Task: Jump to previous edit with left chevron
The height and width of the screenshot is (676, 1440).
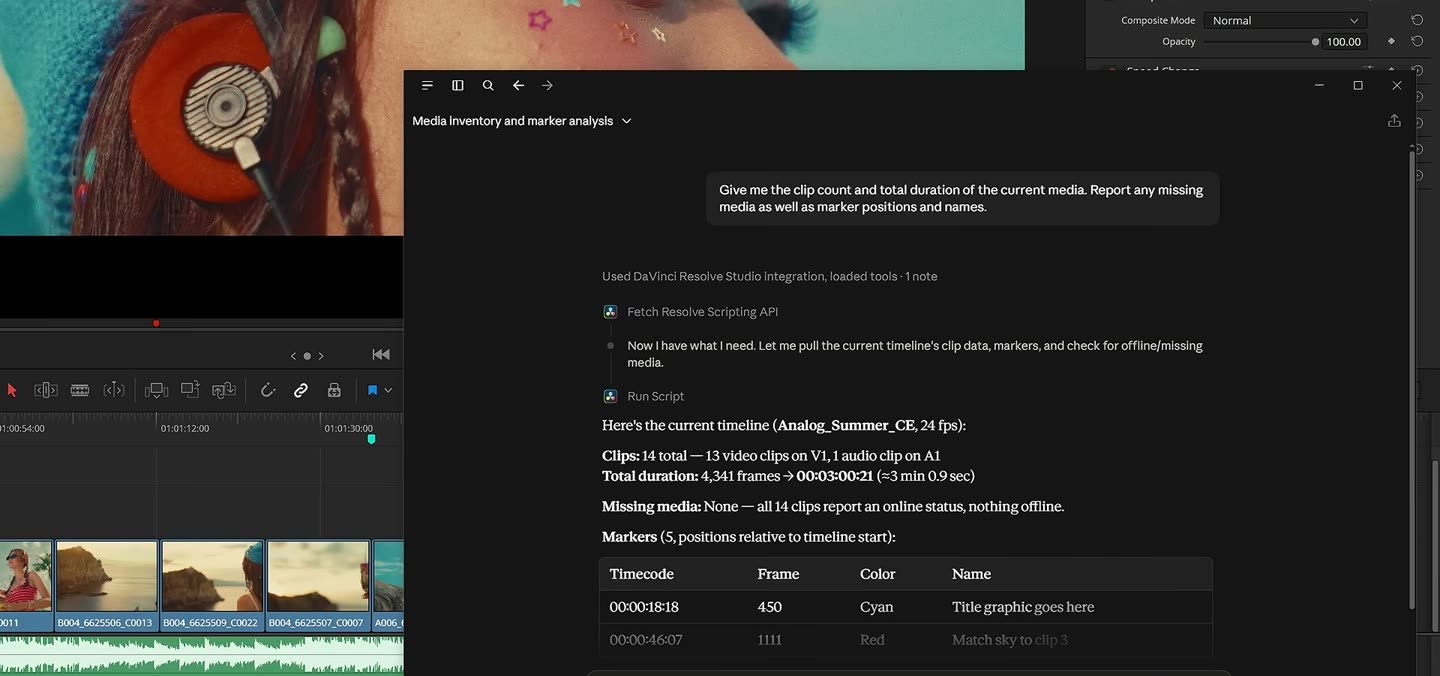Action: click(294, 355)
